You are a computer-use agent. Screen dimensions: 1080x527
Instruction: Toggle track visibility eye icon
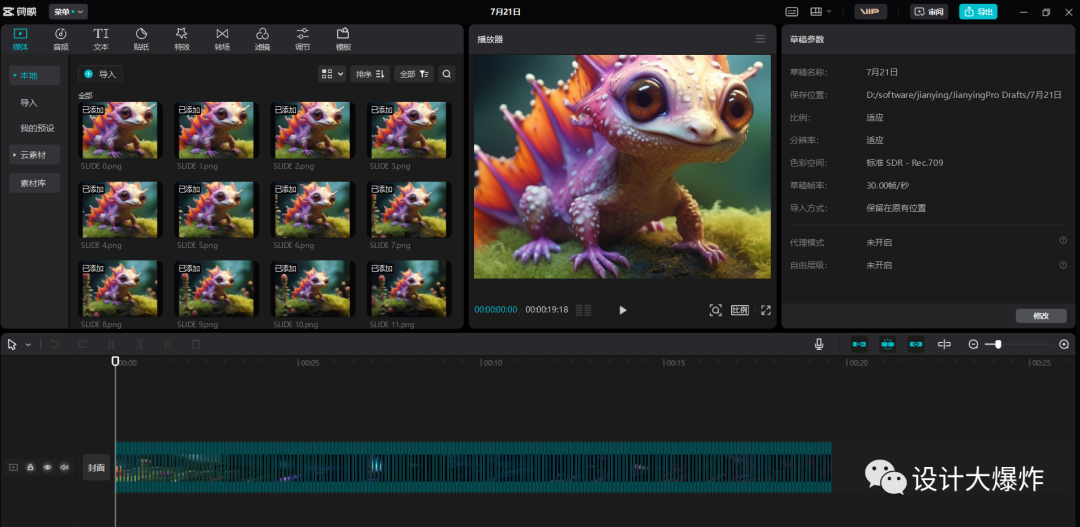[47, 467]
